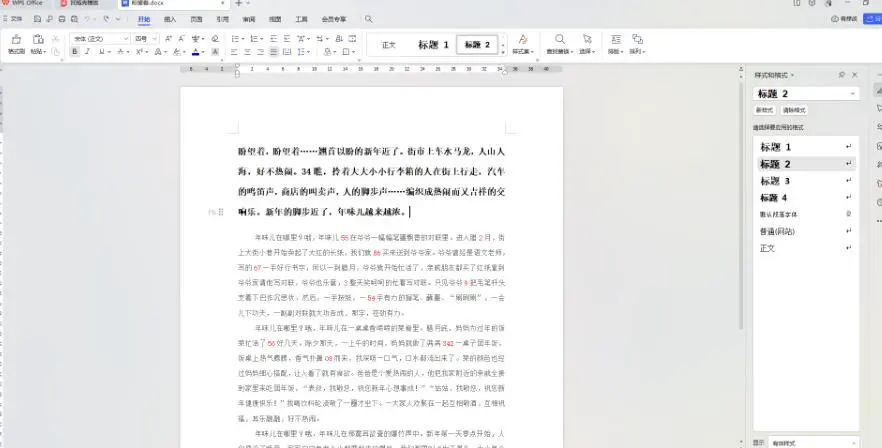Image resolution: width=882 pixels, height=448 pixels.
Task: Click the 新样式 (New Style) button
Action: tap(765, 110)
